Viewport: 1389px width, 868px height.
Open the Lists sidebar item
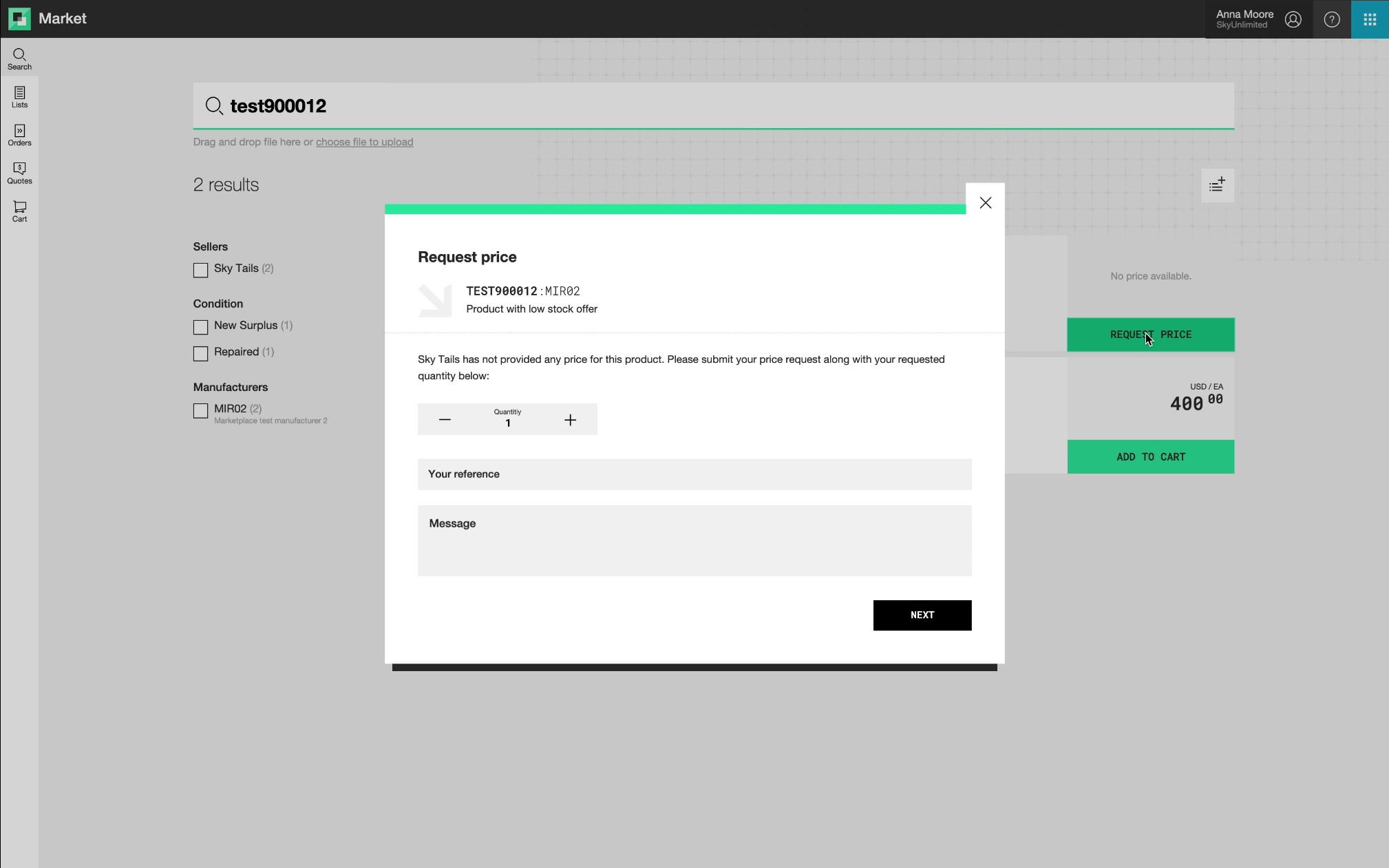(x=19, y=97)
